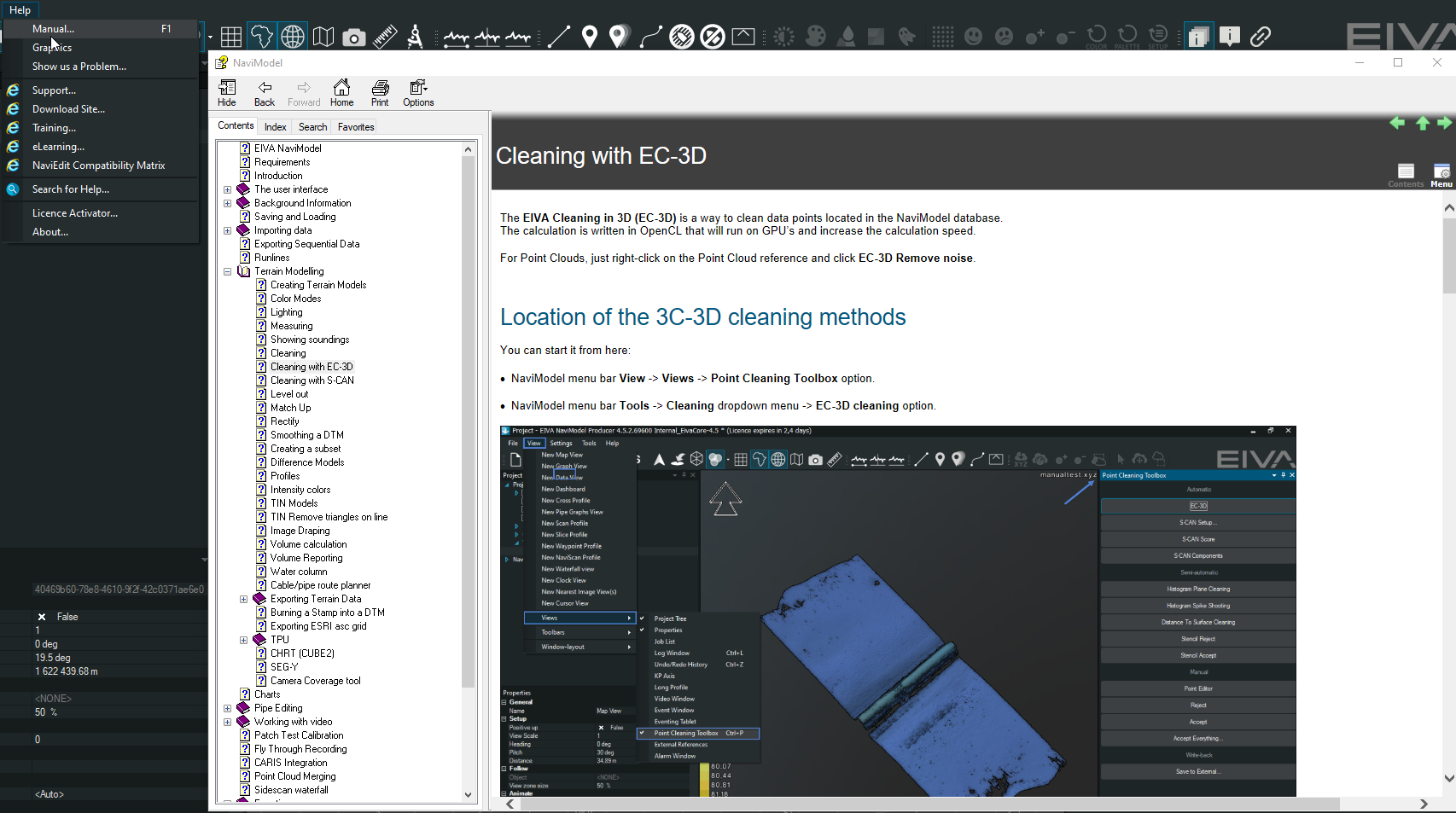The height and width of the screenshot is (813, 1456).
Task: Click the folded map icon
Action: point(323,37)
